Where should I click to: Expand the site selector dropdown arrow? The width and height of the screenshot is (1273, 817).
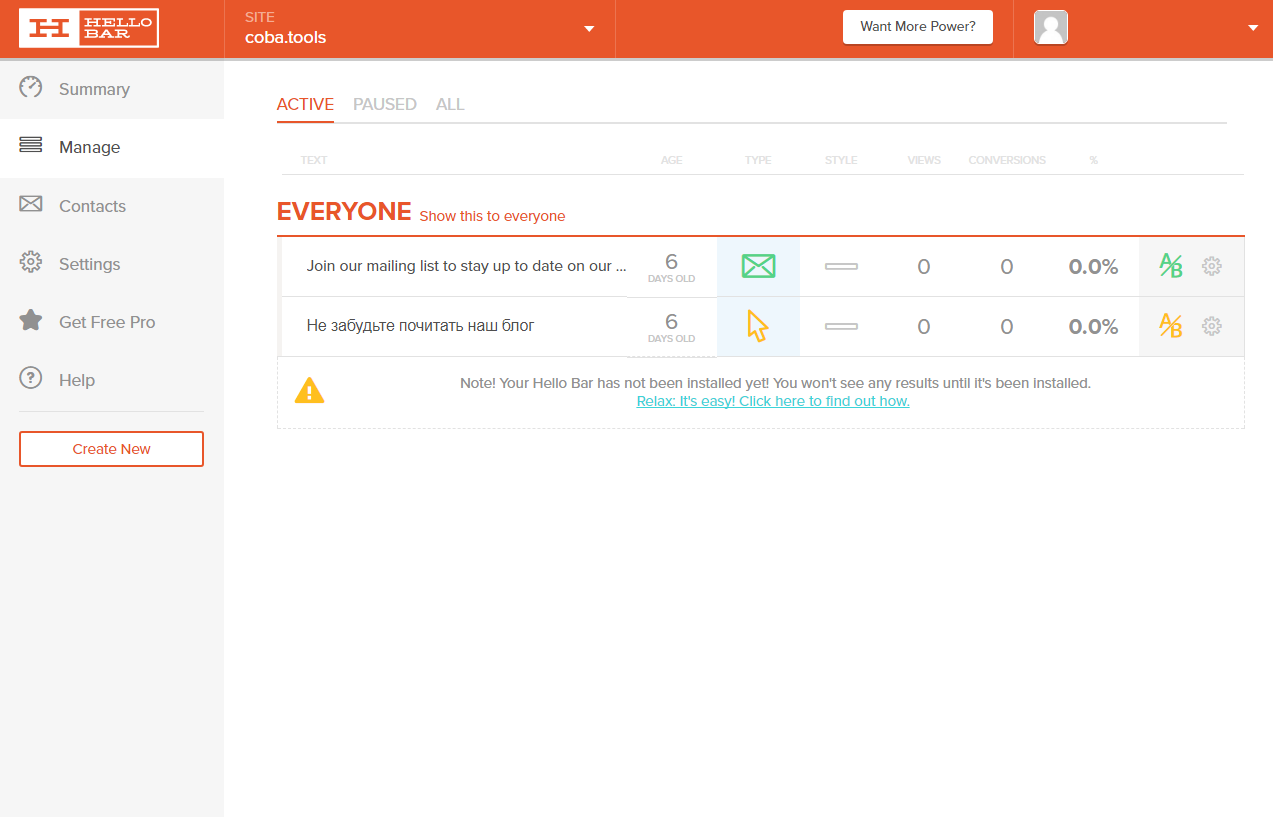pos(590,29)
